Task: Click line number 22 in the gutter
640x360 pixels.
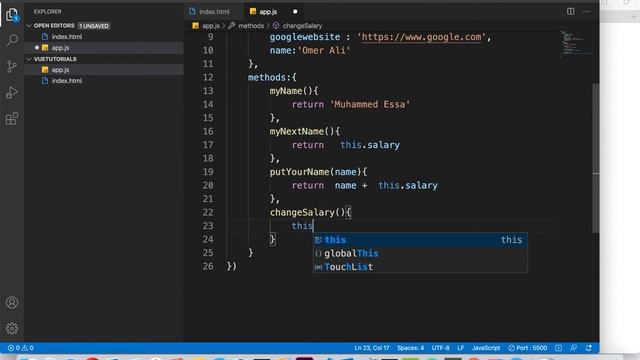Action: click(x=208, y=212)
